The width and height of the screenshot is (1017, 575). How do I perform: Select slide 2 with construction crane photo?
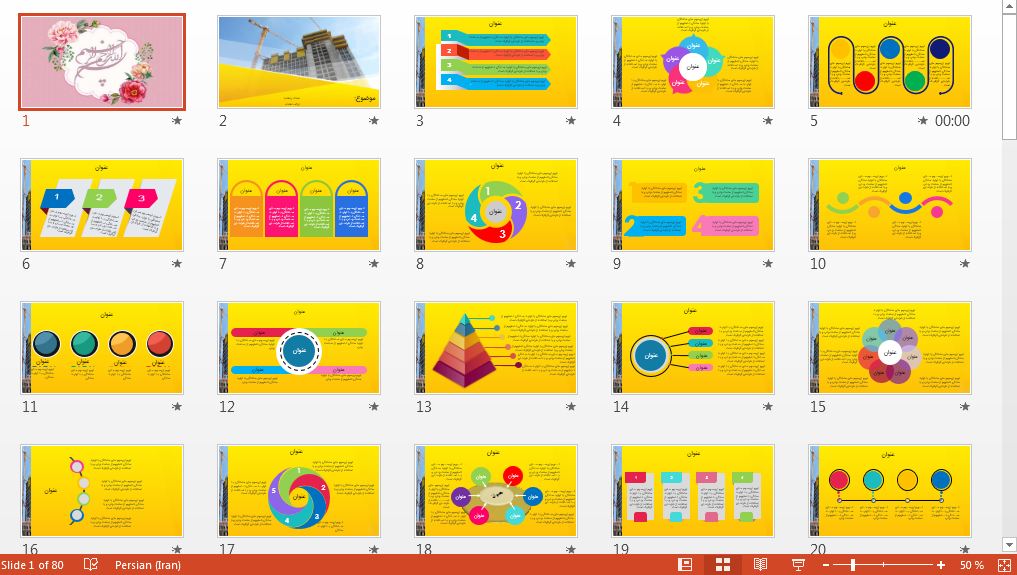(x=299, y=62)
